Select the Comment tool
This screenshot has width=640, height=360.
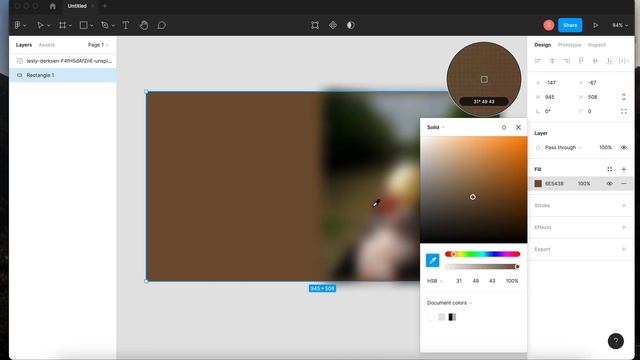pyautogui.click(x=162, y=25)
